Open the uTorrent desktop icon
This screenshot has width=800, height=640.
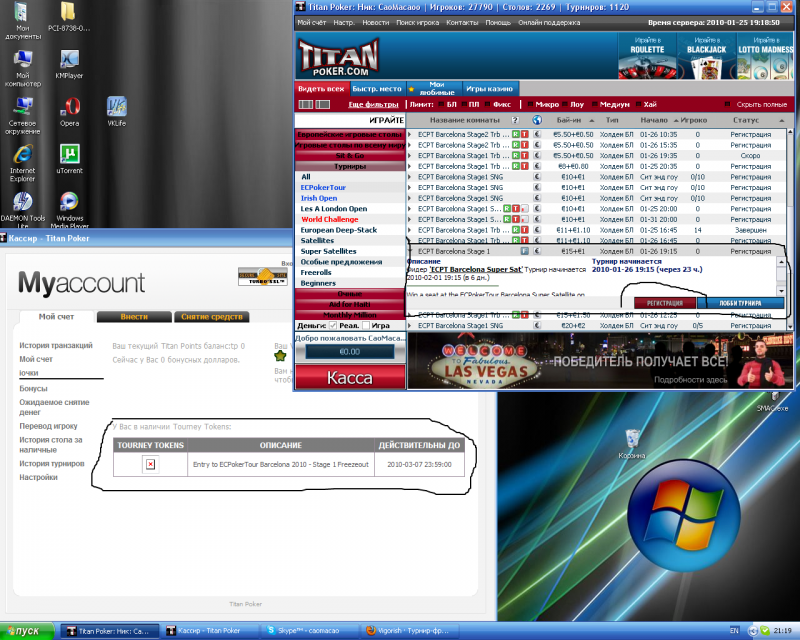(69, 159)
